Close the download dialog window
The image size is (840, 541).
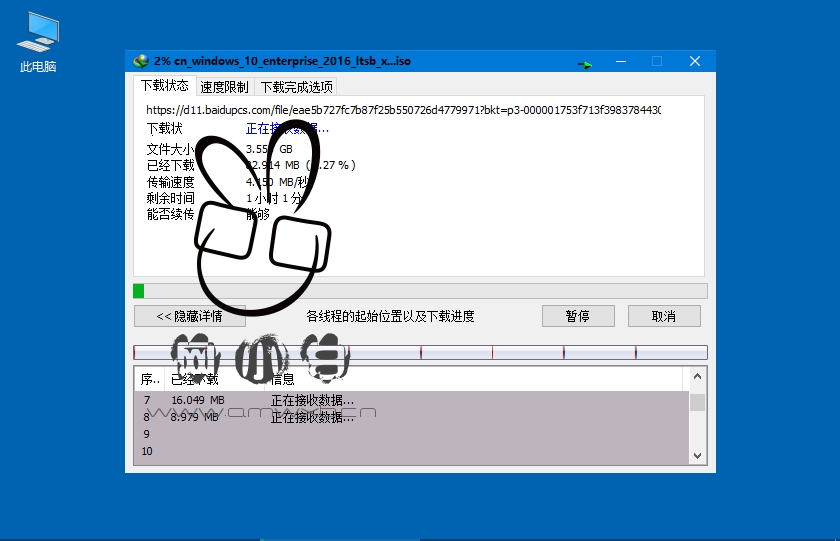click(695, 61)
